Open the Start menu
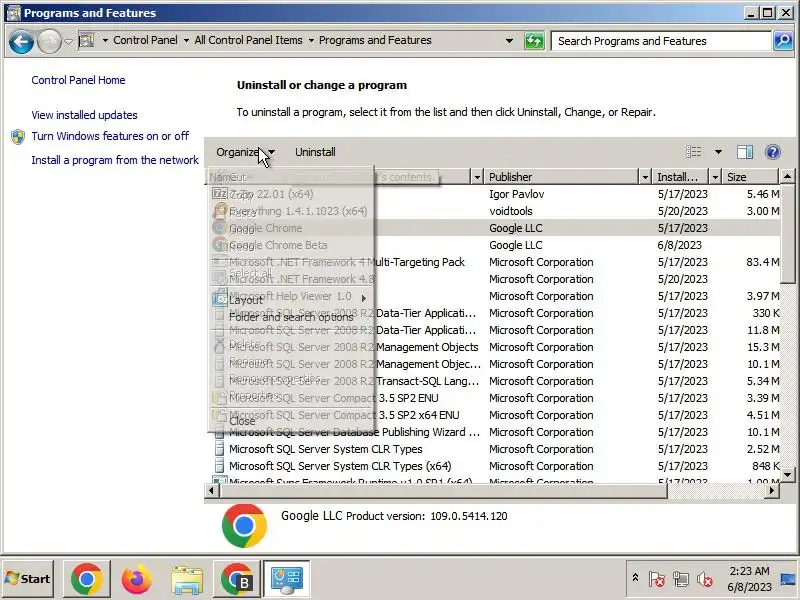 pyautogui.click(x=29, y=579)
